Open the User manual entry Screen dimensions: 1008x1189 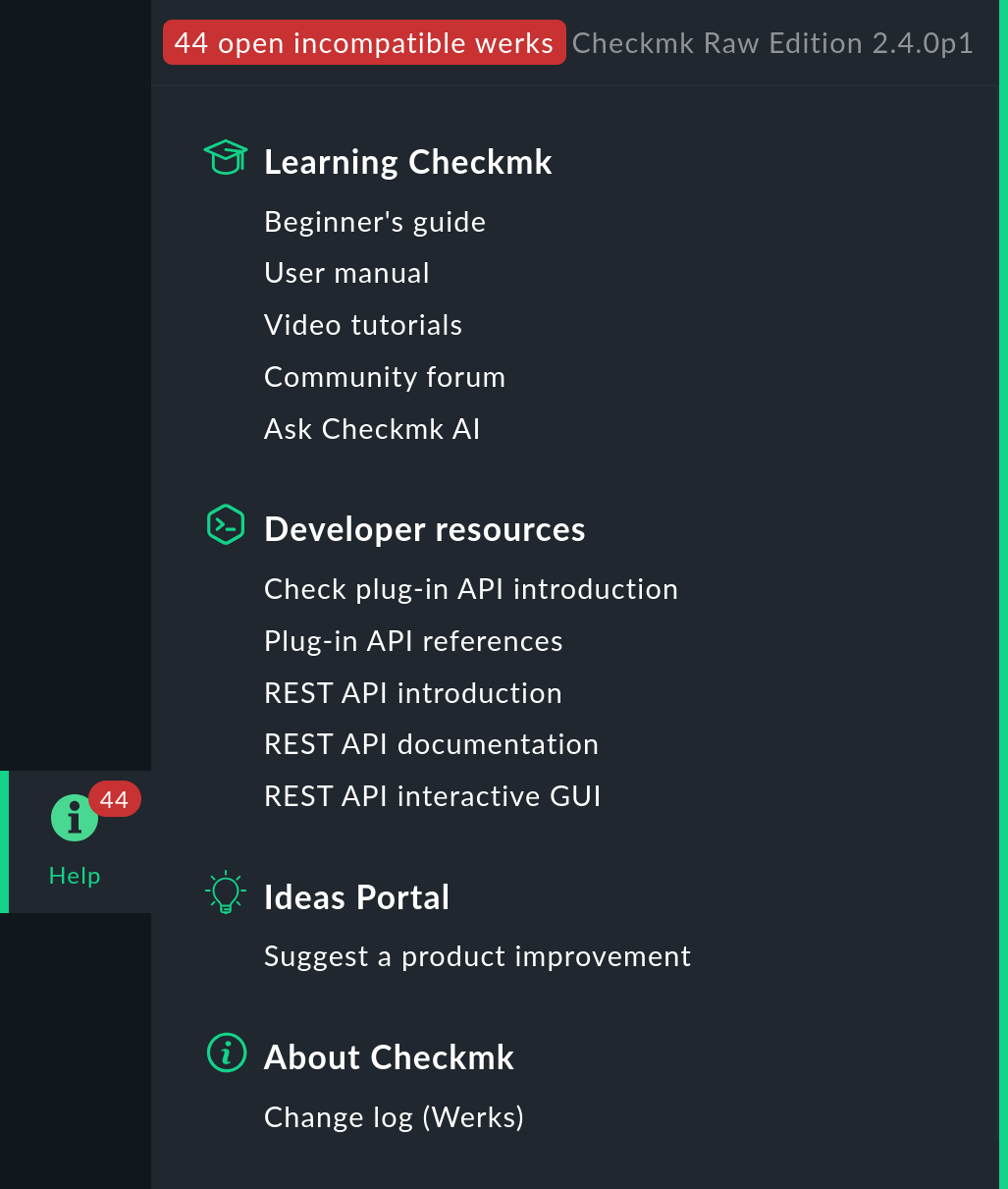coord(346,273)
